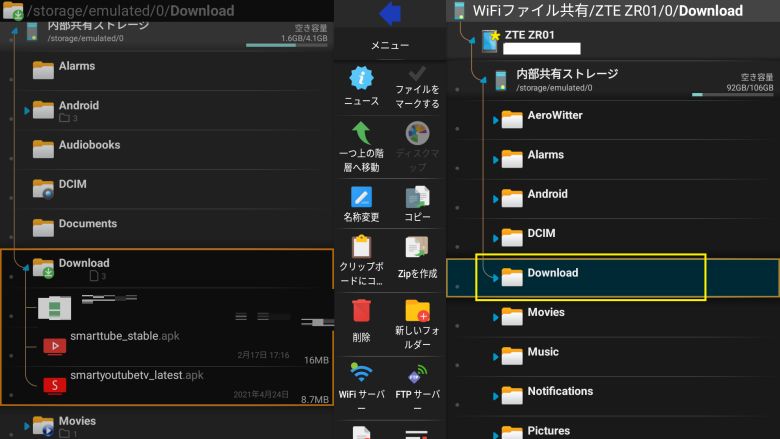This screenshot has width=780, height=439.
Task: Expand Notifications folder arrow
Action: (495, 396)
